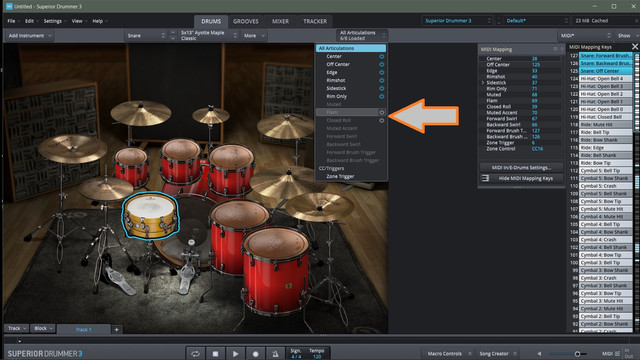Screen dimensions: 640x360
Task: Click the keys icon beside Hide MIDI Mapping Keys
Action: tap(485, 178)
